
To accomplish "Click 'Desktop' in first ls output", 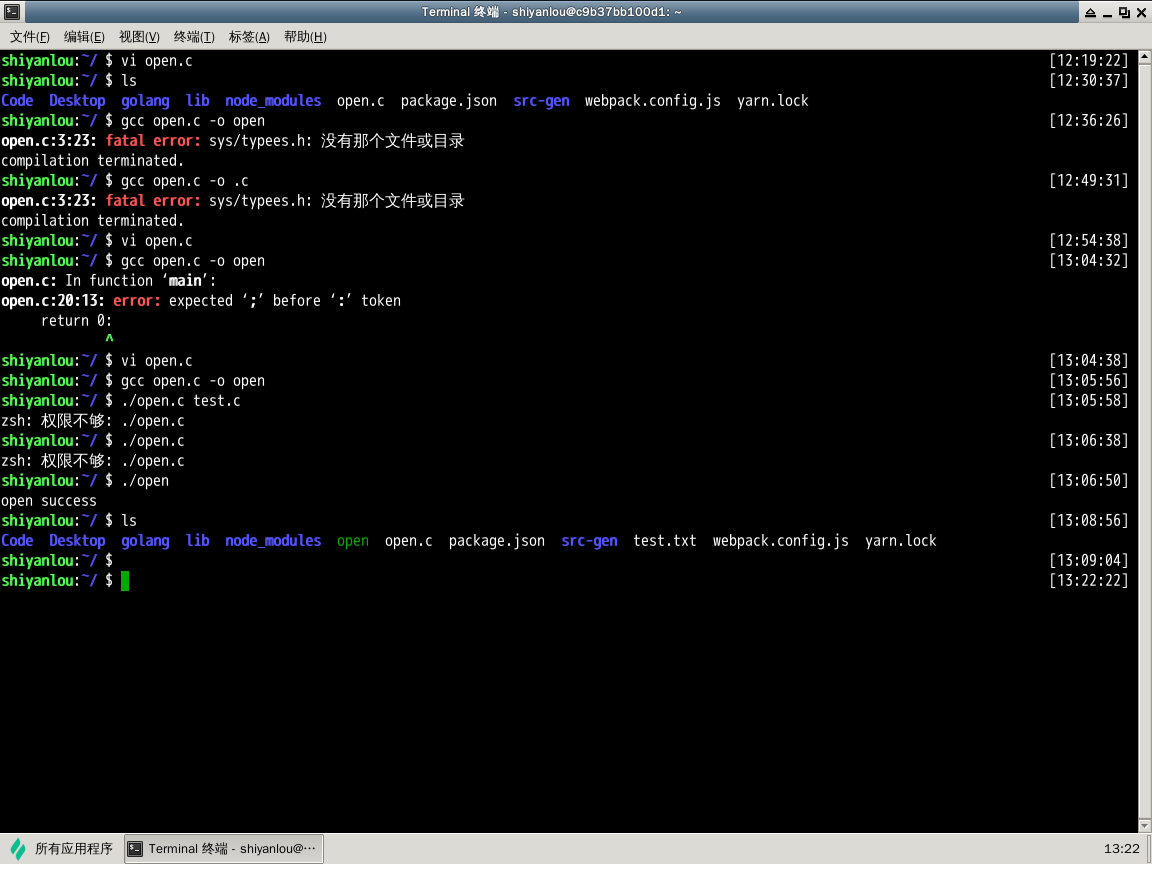I will tap(76, 101).
